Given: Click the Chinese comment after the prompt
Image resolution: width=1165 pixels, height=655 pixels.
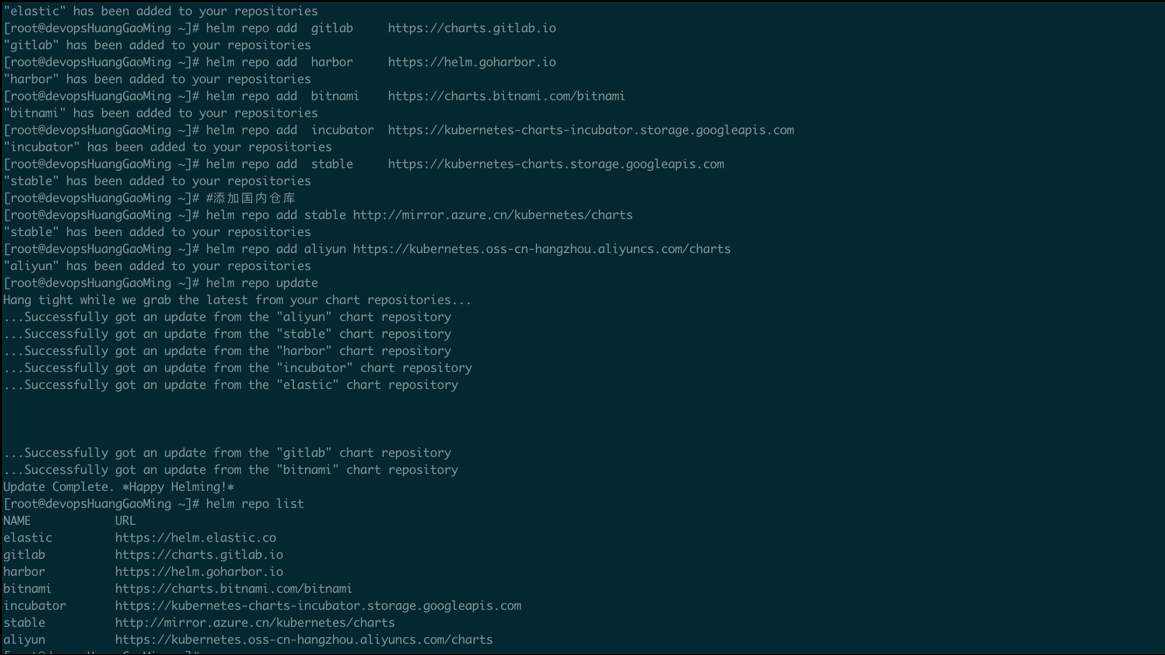Looking at the screenshot, I should pos(250,198).
